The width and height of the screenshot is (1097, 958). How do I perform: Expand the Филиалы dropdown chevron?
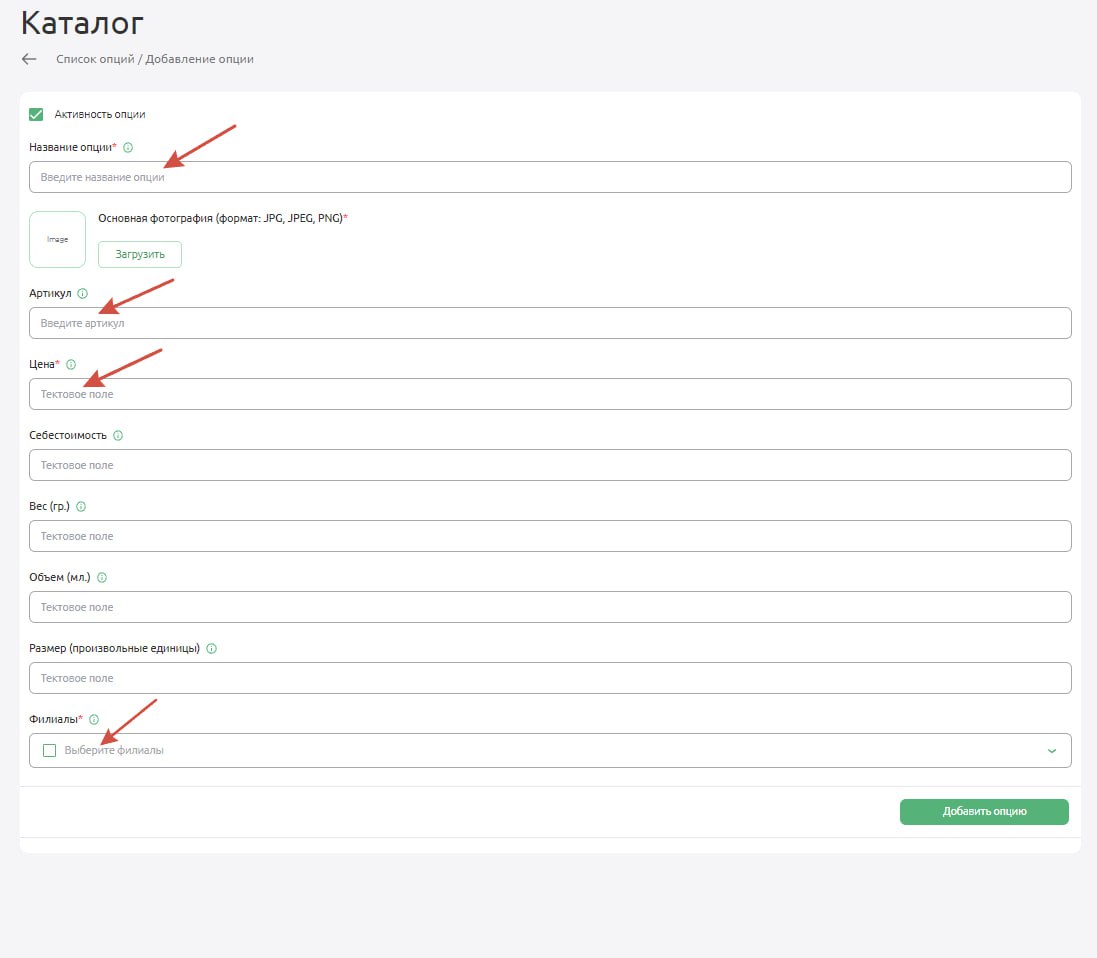coord(1051,751)
